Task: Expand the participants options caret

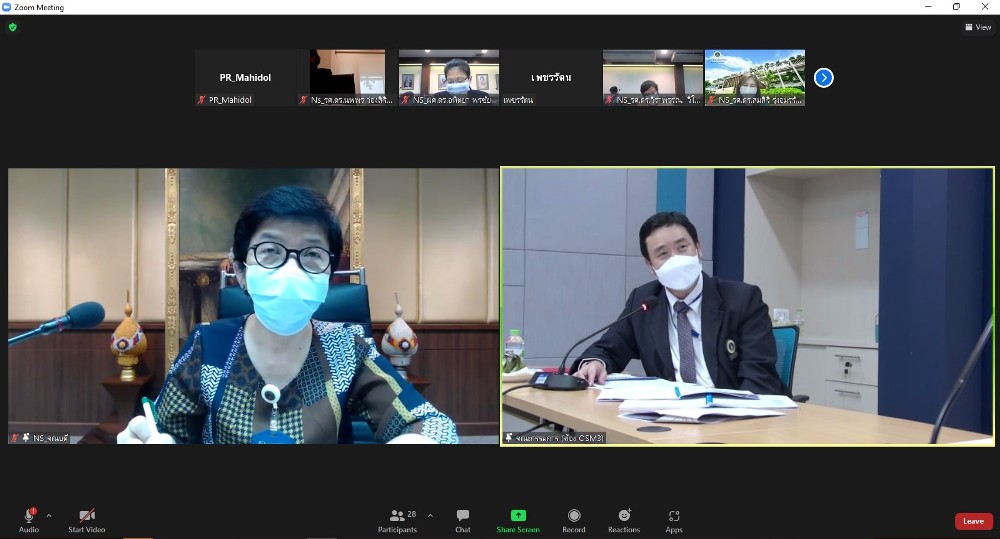Action: point(430,516)
